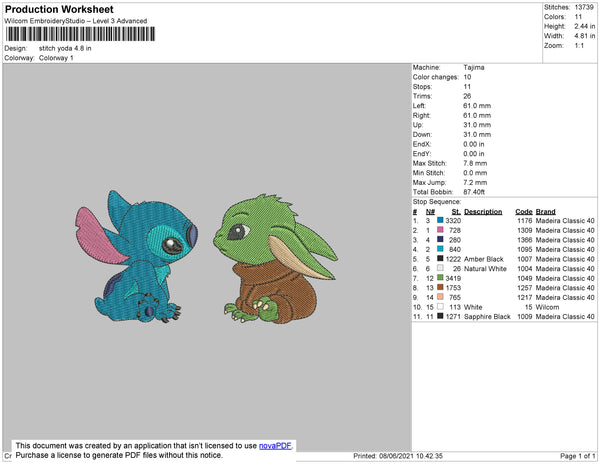Click the green Baby Yoda character in the preview

(276, 259)
